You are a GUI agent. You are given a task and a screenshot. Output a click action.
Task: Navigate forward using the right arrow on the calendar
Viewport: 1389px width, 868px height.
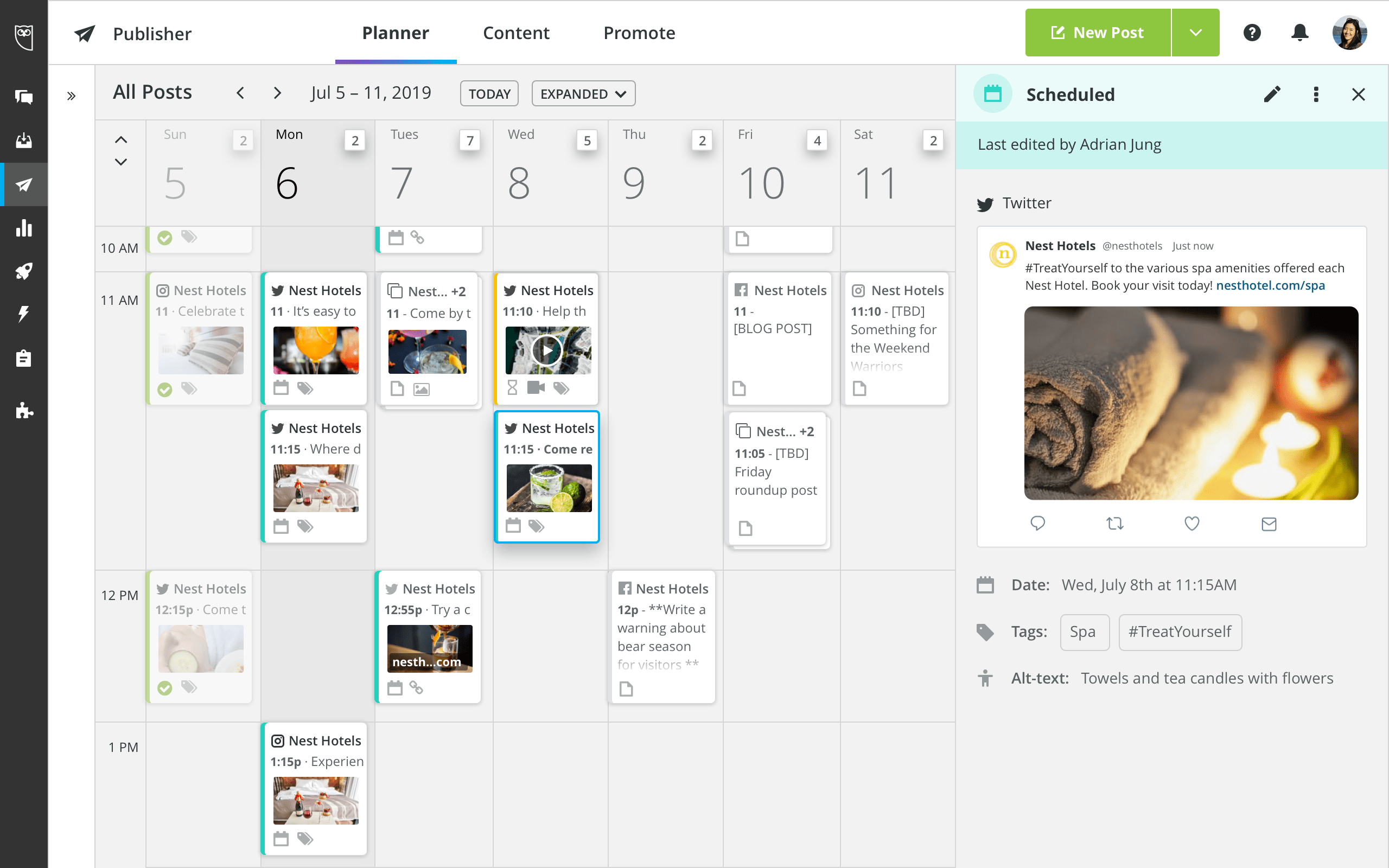(x=275, y=93)
